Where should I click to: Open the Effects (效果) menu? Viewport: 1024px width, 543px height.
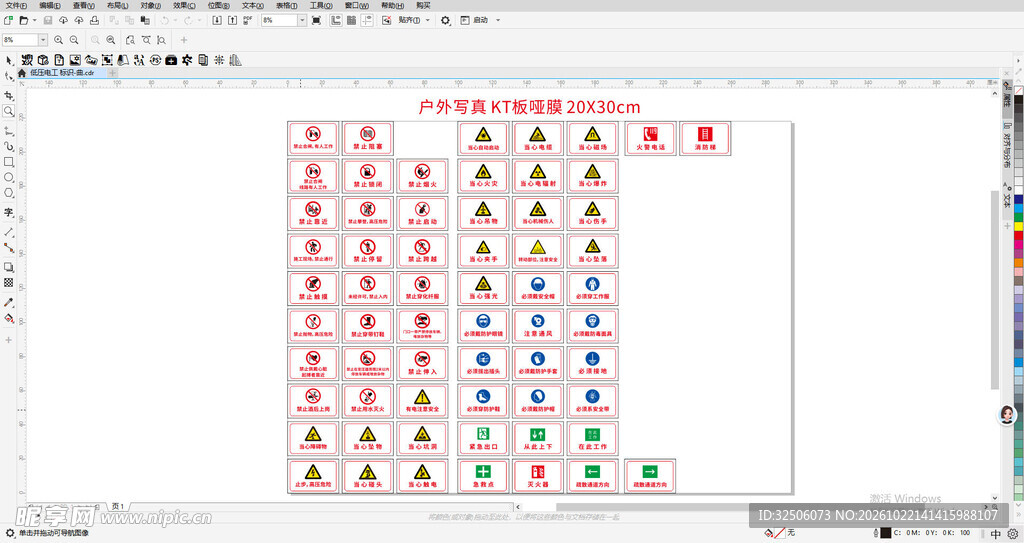click(x=185, y=5)
